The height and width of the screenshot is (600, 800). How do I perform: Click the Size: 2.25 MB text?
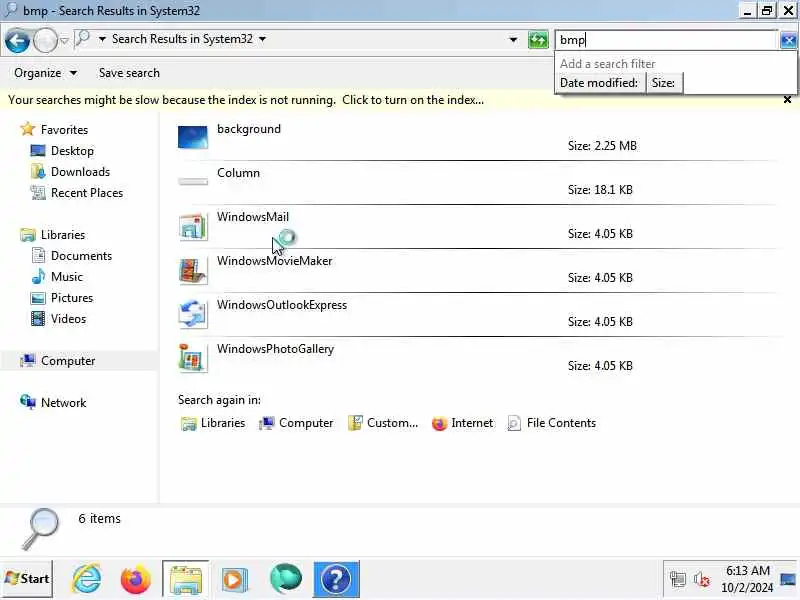pyautogui.click(x=602, y=146)
